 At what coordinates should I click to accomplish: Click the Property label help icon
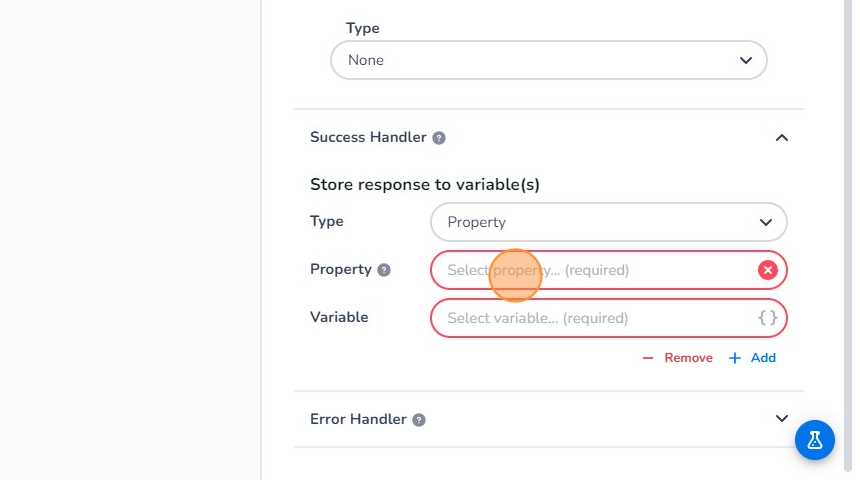(x=384, y=270)
